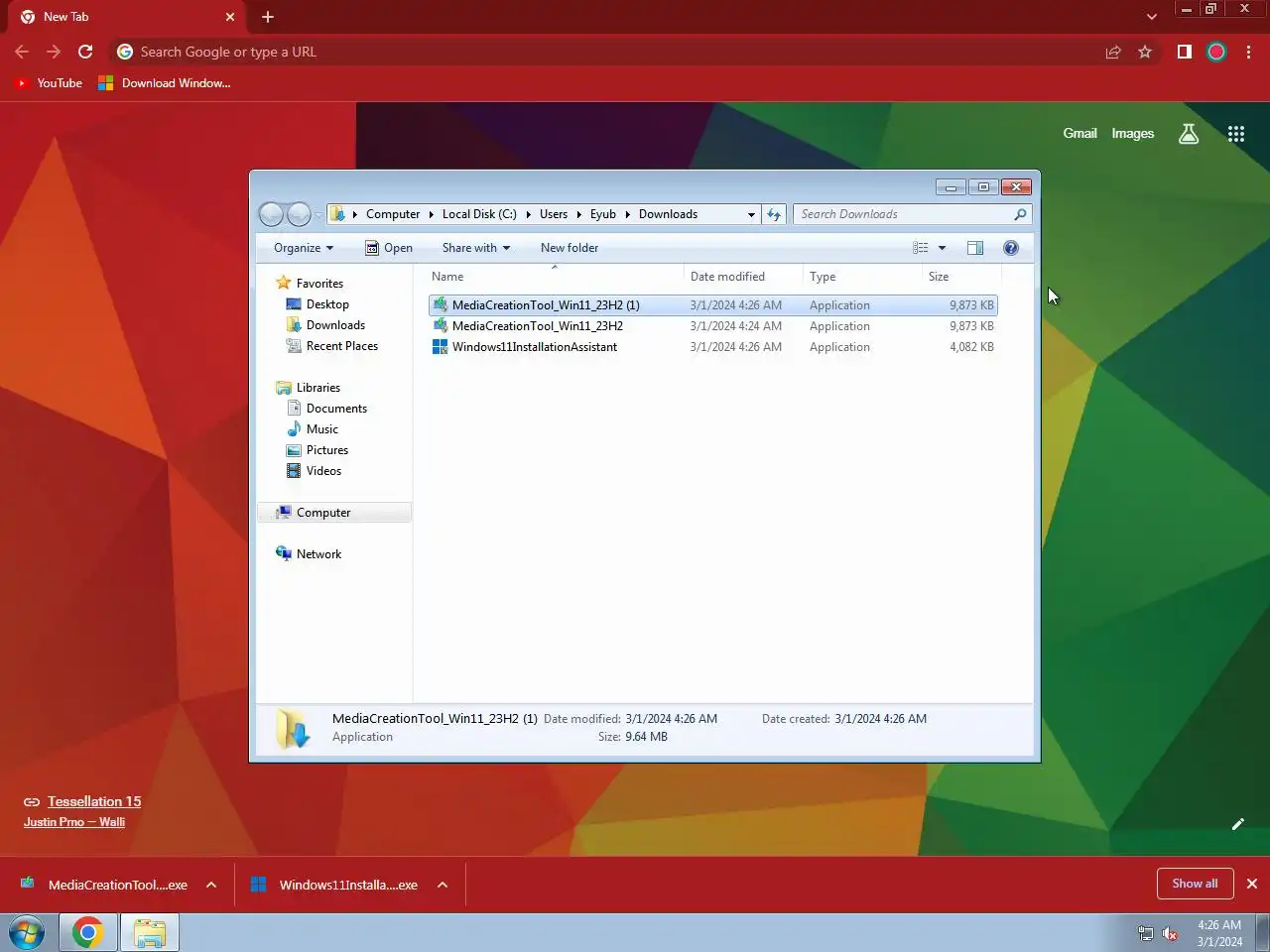Viewport: 1270px width, 952px height.
Task: Click the Explorer forward arrow button
Action: 299,214
